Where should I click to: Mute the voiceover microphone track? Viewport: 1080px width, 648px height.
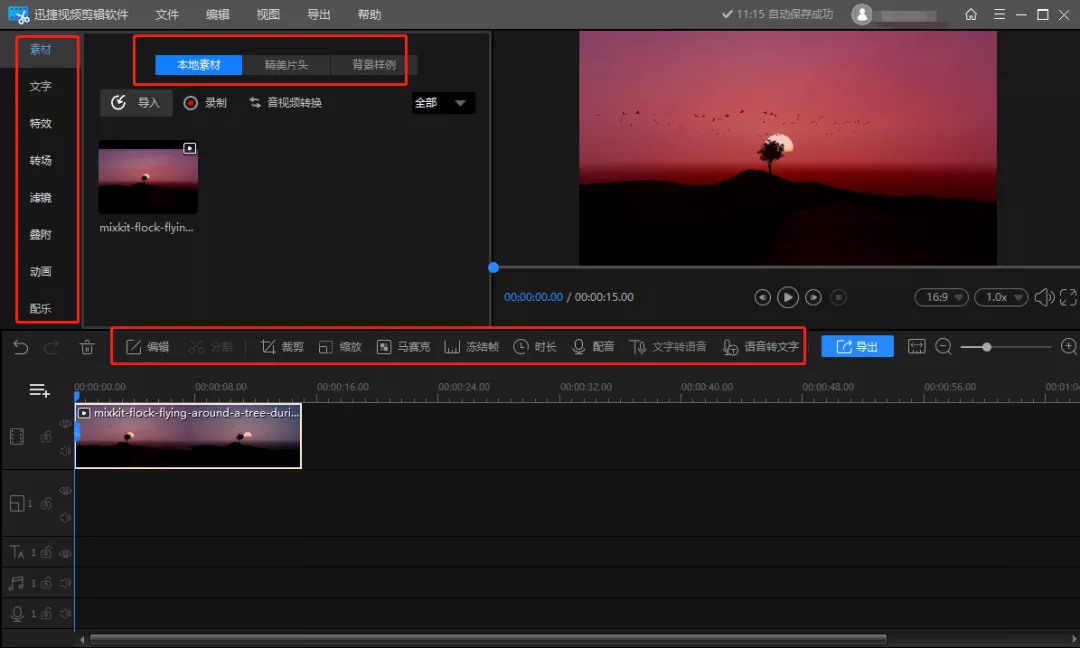[x=65, y=613]
